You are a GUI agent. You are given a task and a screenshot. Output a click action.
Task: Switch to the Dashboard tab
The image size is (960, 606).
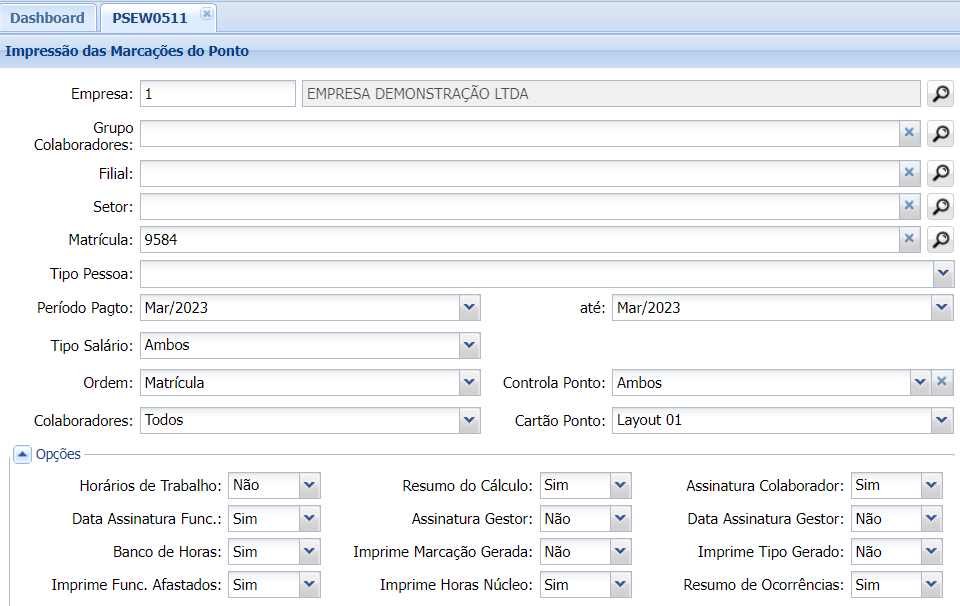pyautogui.click(x=48, y=18)
